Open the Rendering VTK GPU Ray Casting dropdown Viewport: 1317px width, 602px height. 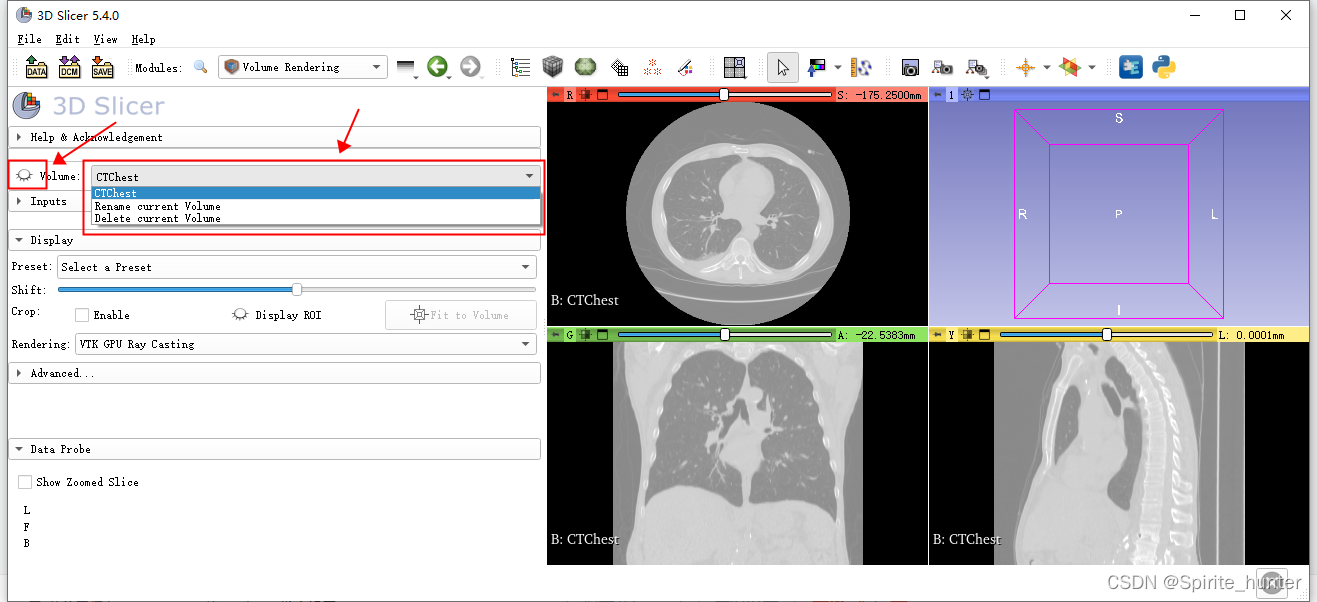click(305, 344)
